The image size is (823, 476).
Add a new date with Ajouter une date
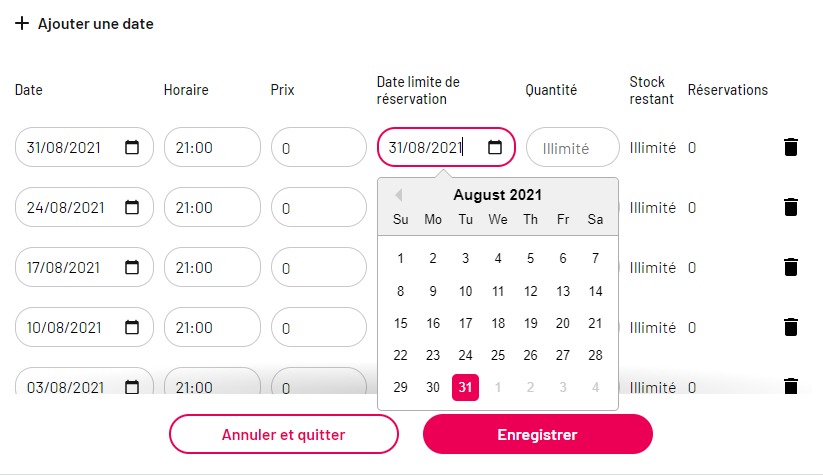pos(84,24)
